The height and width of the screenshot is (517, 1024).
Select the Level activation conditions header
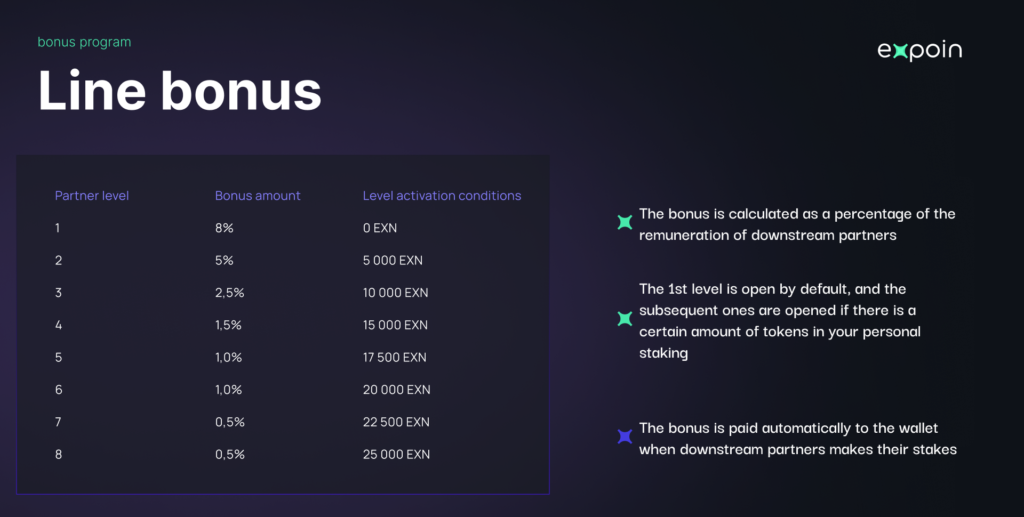pyautogui.click(x=441, y=195)
